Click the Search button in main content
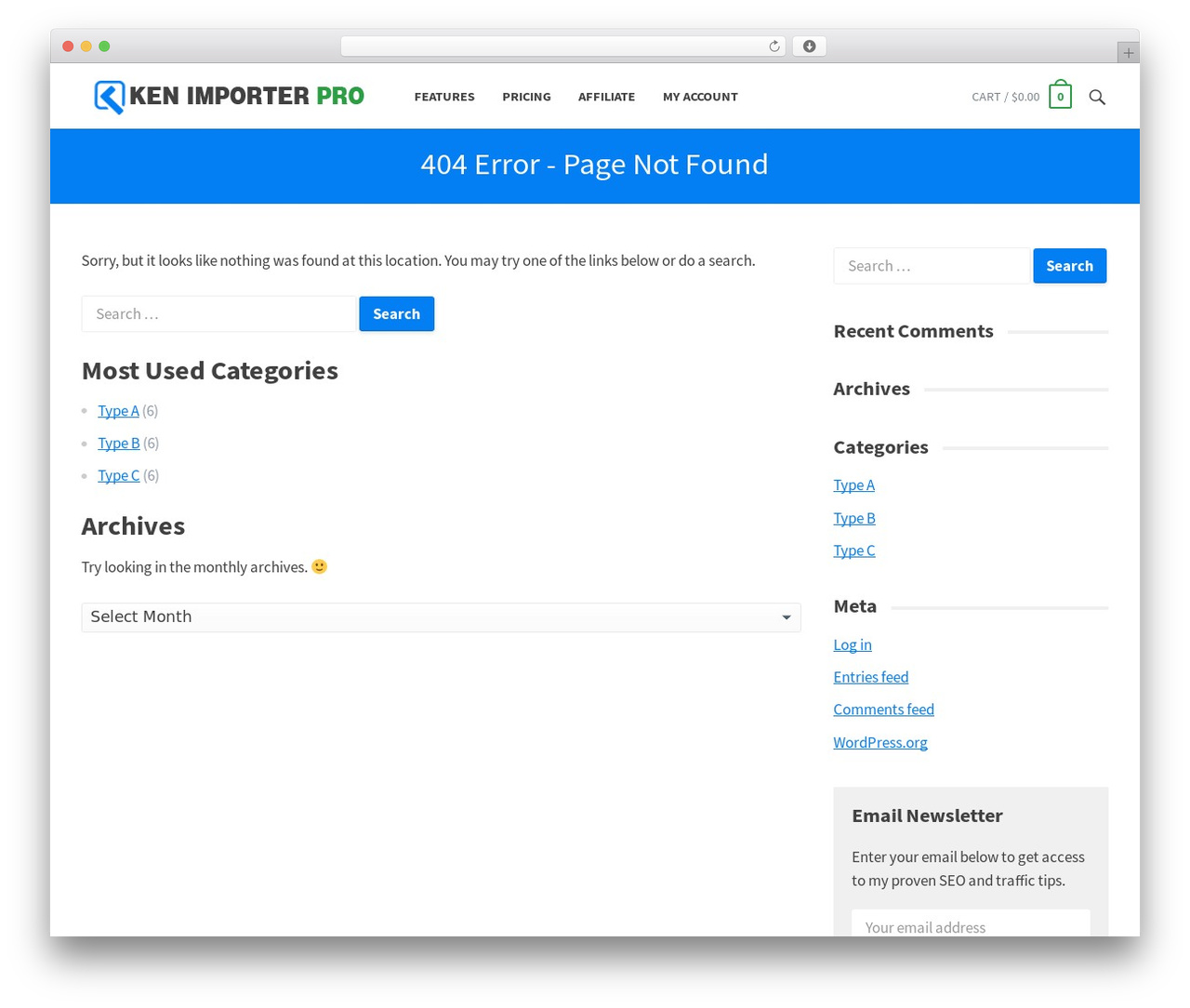This screenshot has height=1008, width=1190. (397, 314)
